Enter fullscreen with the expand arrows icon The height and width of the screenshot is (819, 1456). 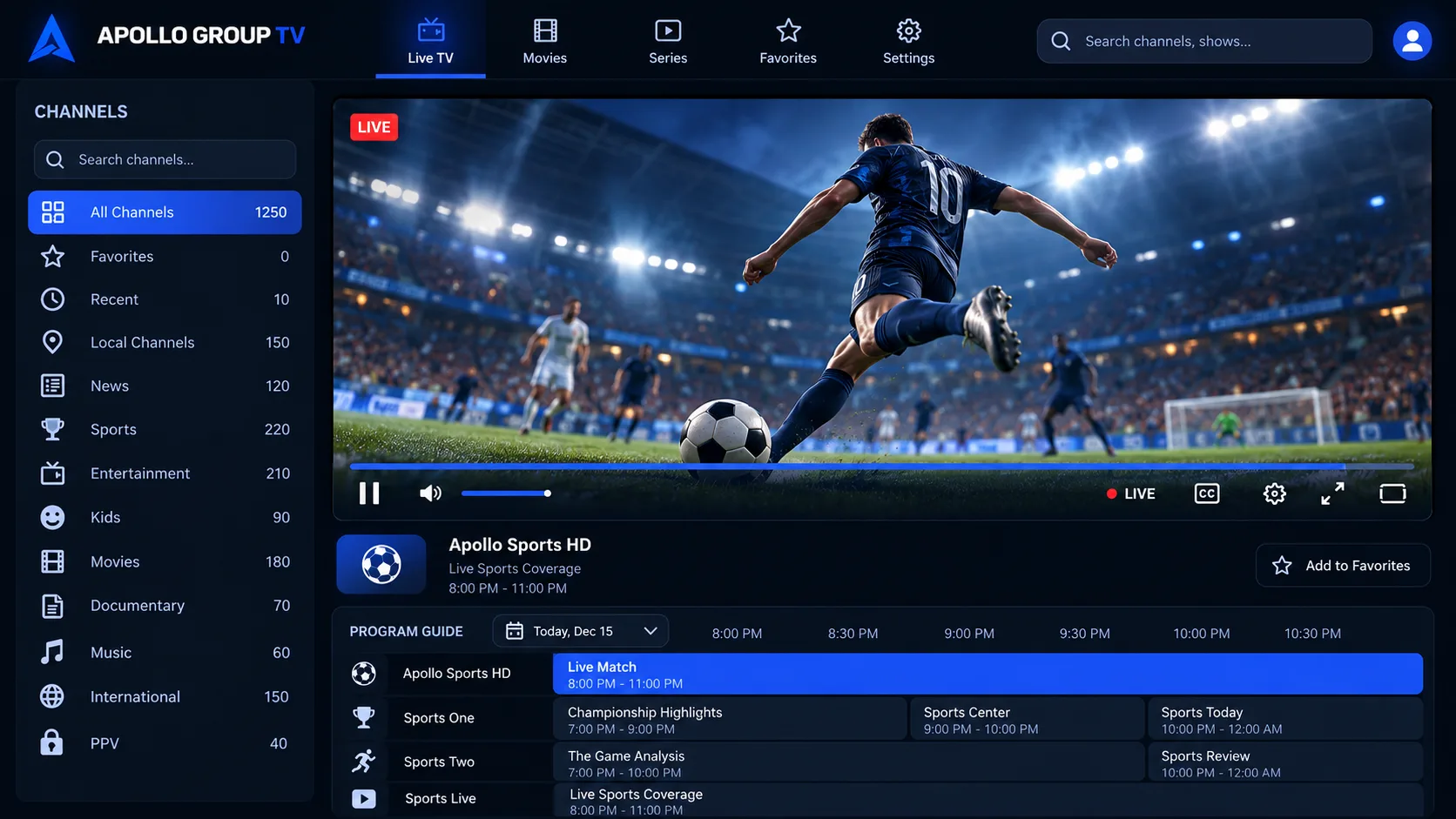(1332, 493)
